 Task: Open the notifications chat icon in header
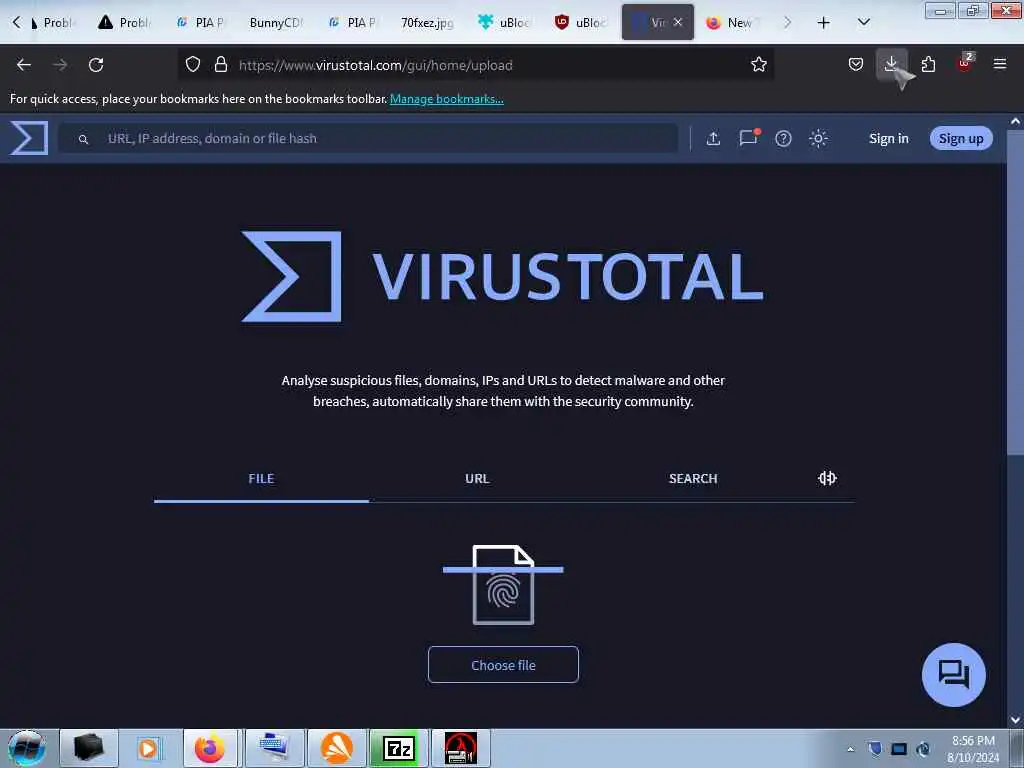pyautogui.click(x=748, y=138)
